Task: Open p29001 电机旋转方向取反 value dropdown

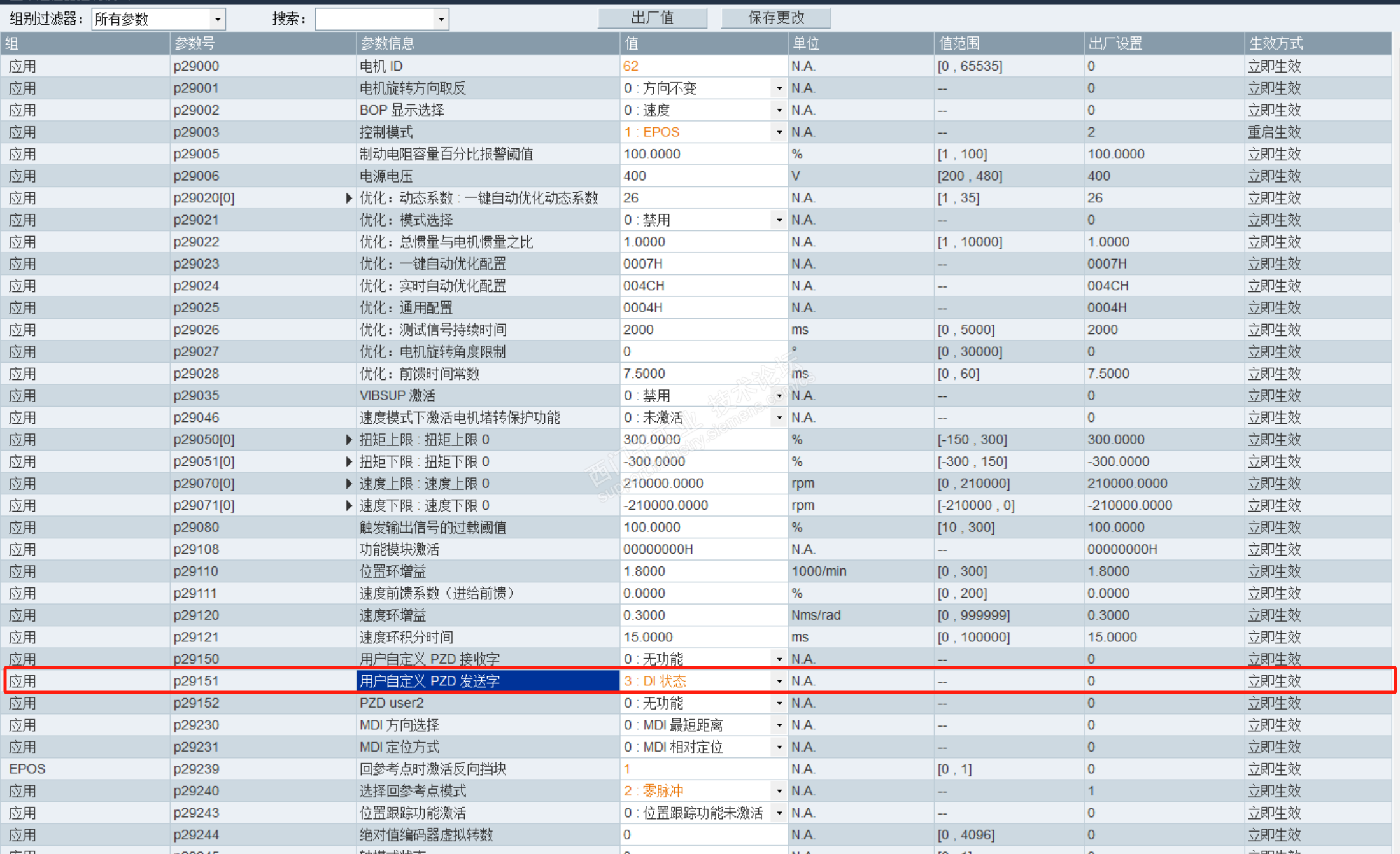Action: click(779, 88)
